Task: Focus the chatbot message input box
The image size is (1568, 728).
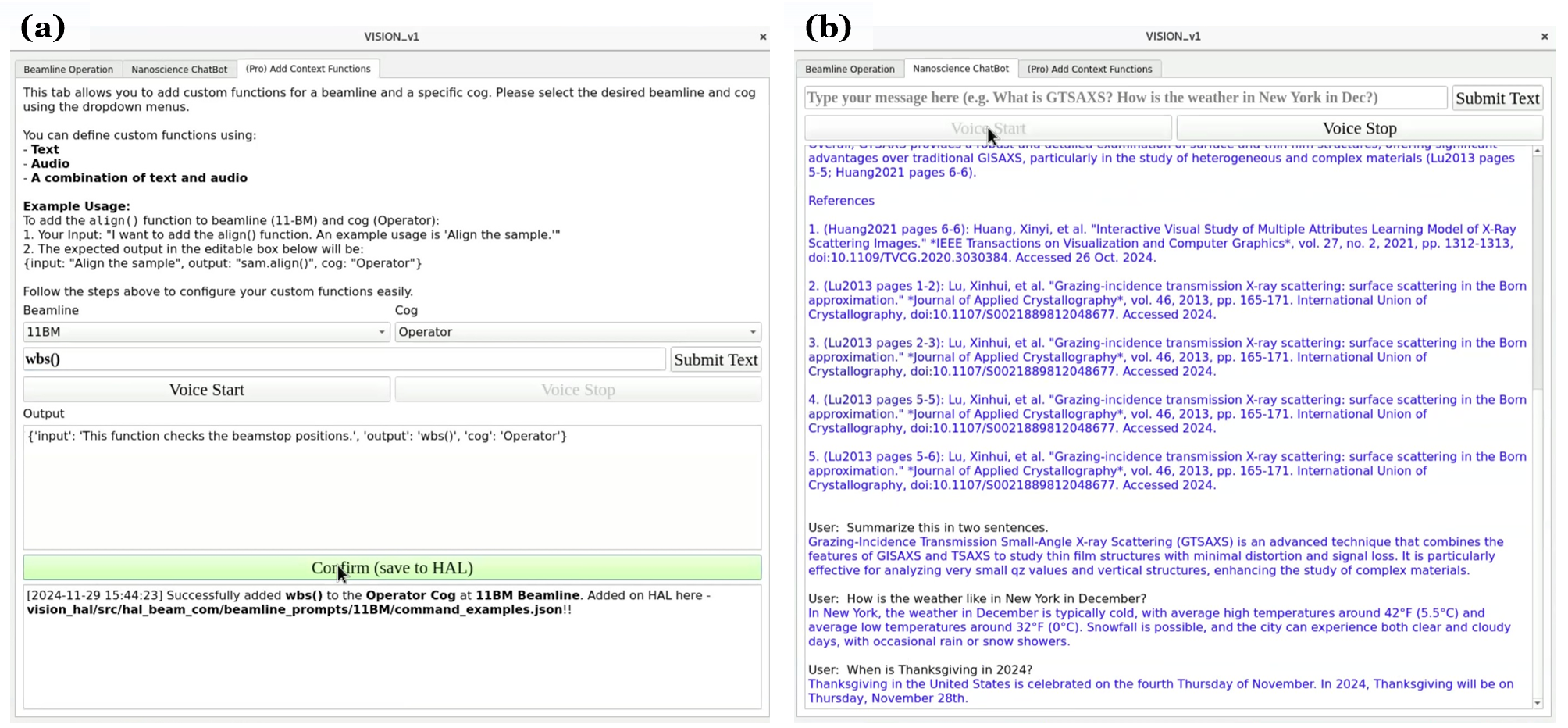Action: tap(1124, 98)
